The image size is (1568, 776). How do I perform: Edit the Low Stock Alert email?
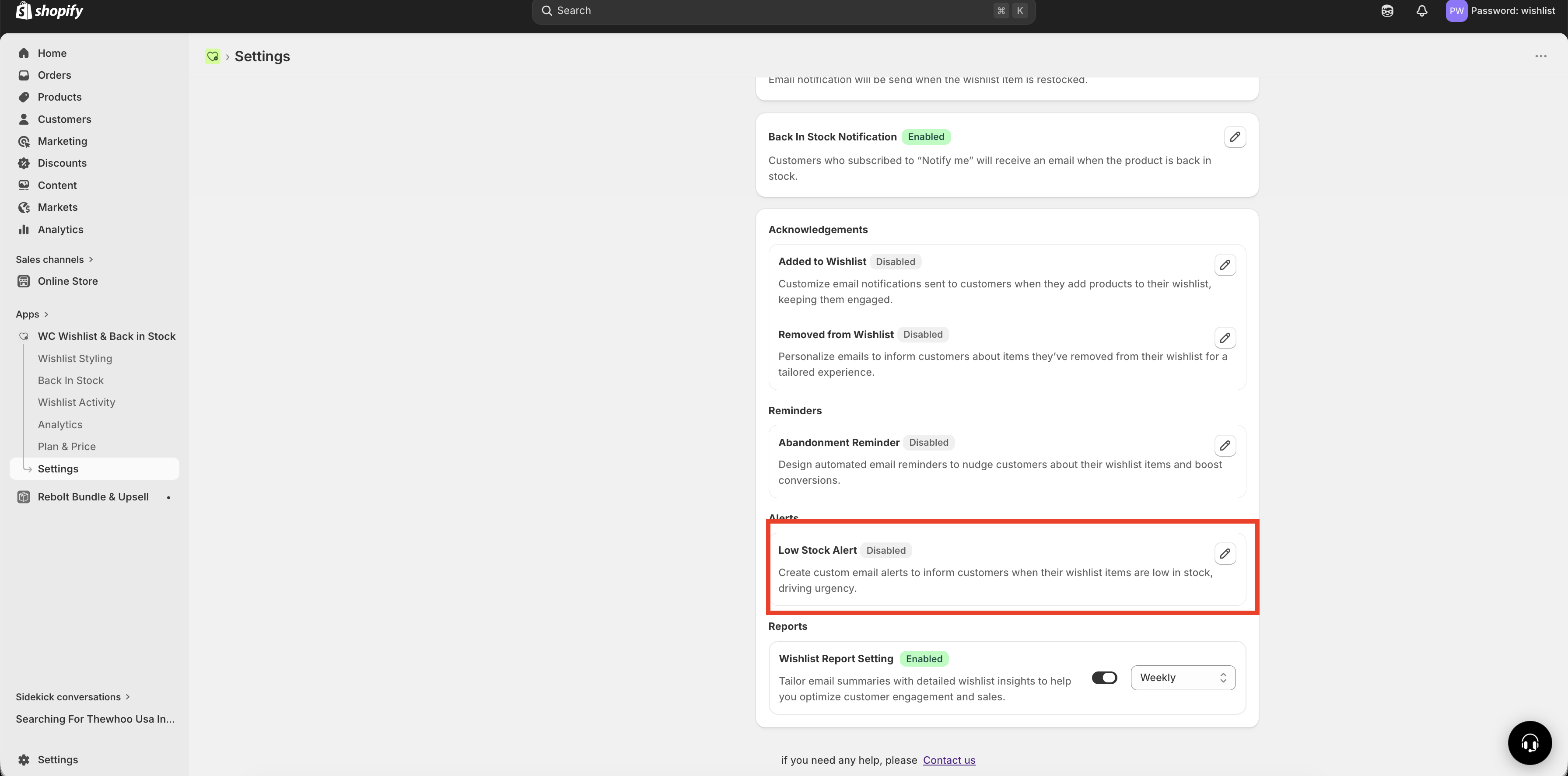coord(1225,554)
